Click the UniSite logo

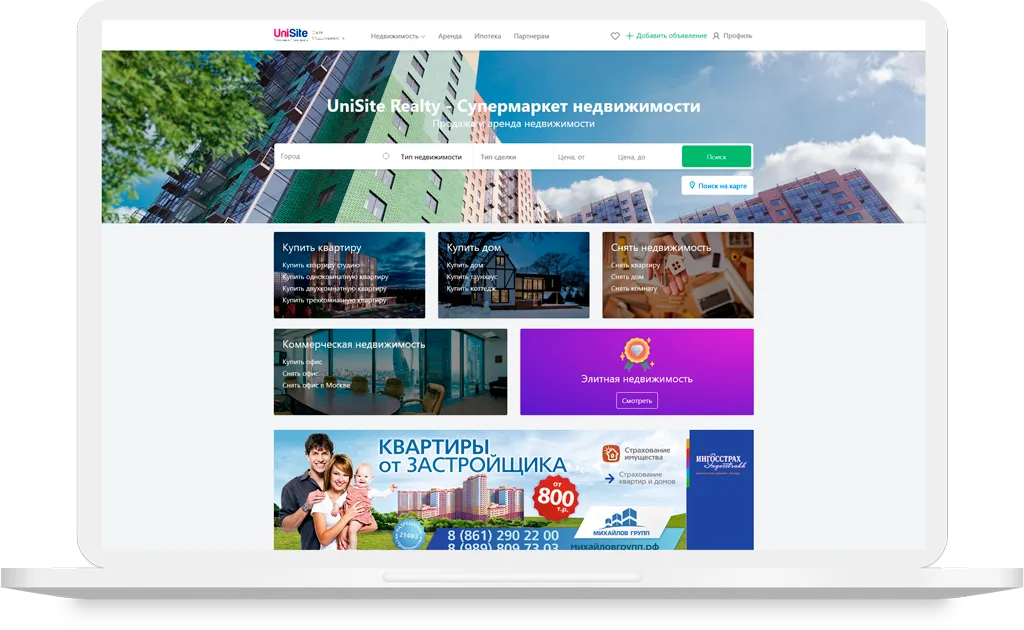tap(291, 34)
